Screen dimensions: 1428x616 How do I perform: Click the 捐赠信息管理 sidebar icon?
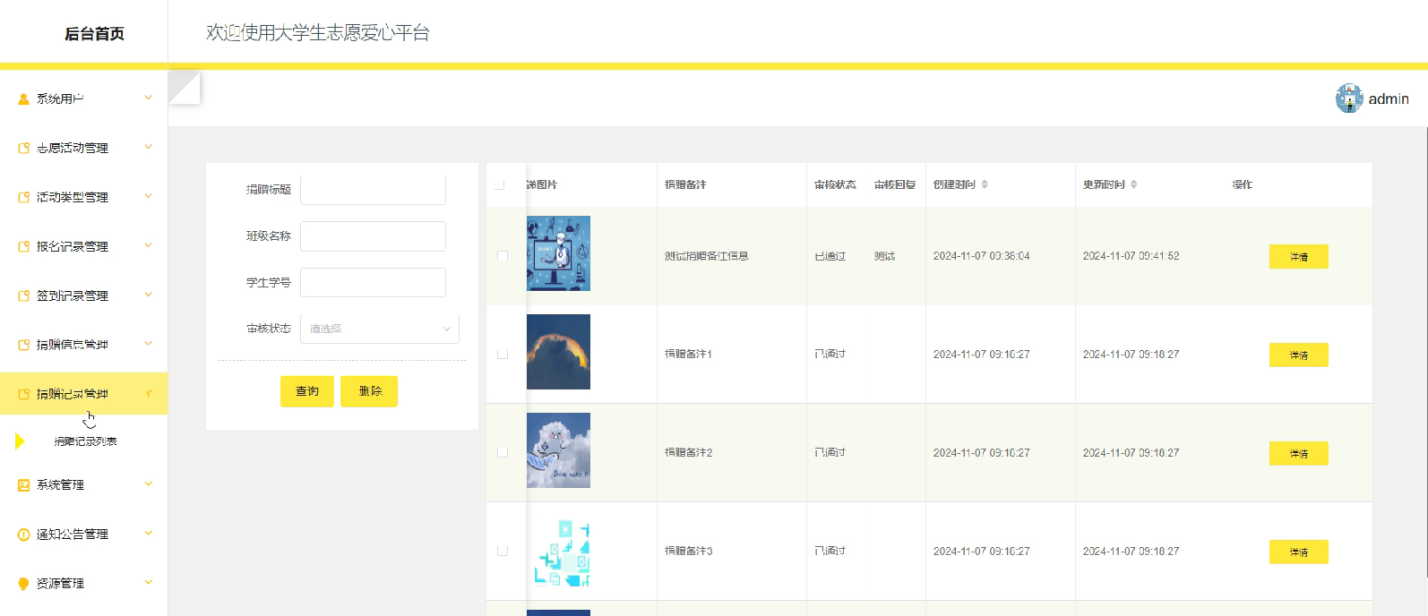[x=24, y=345]
